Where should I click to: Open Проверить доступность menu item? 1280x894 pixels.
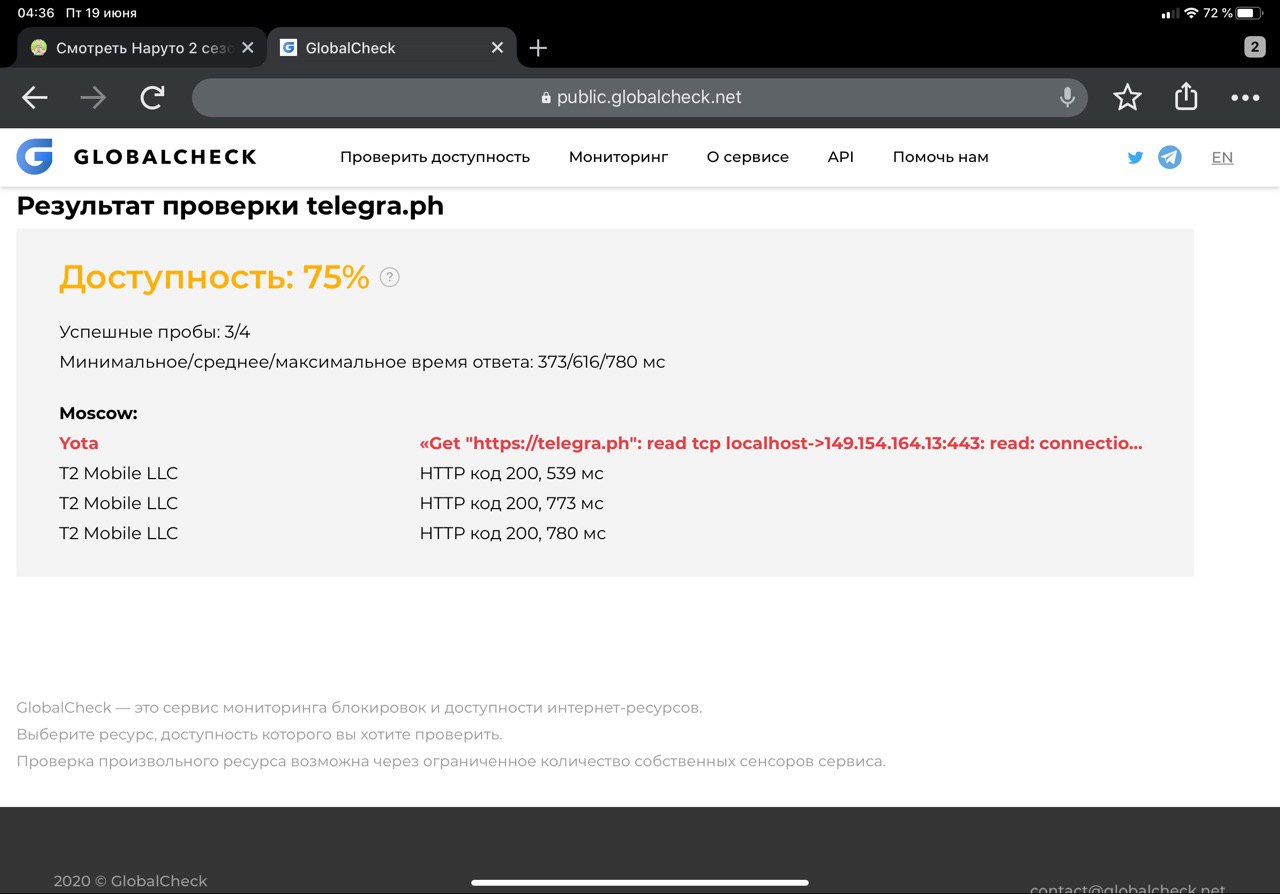pyautogui.click(x=435, y=157)
